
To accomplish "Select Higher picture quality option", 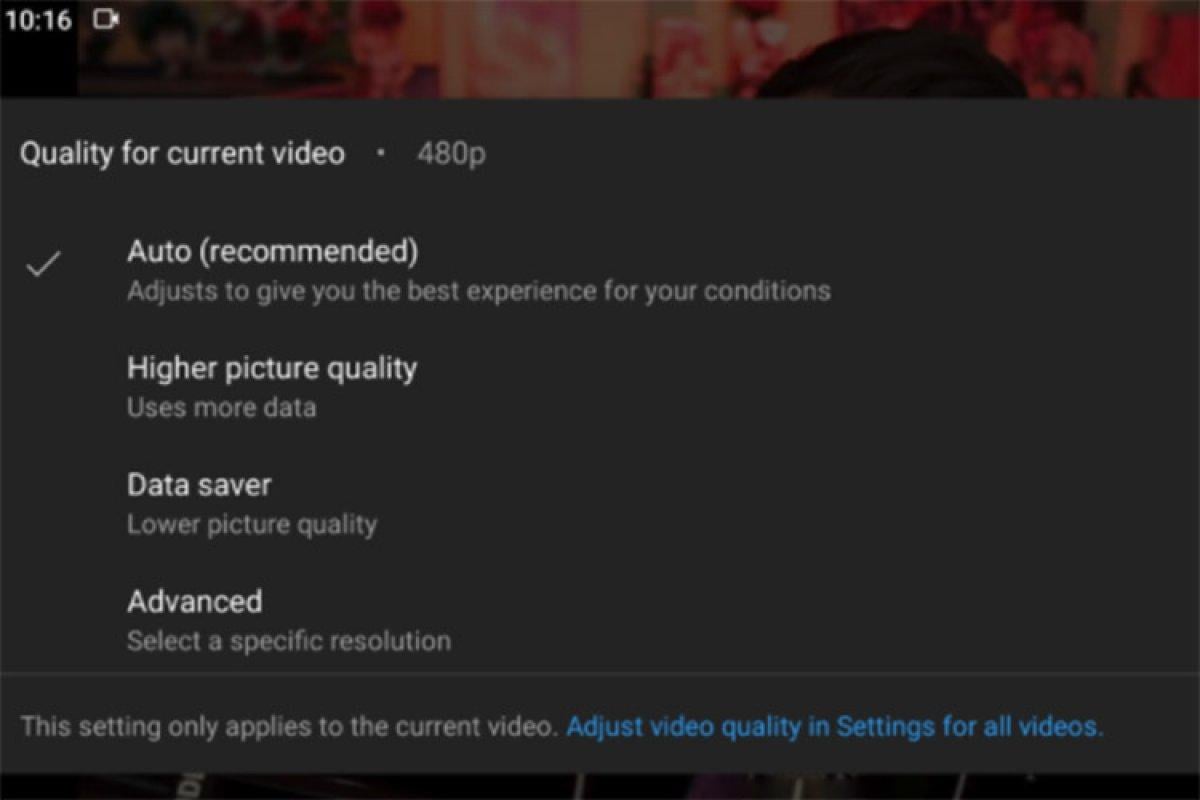I will click(x=272, y=368).
